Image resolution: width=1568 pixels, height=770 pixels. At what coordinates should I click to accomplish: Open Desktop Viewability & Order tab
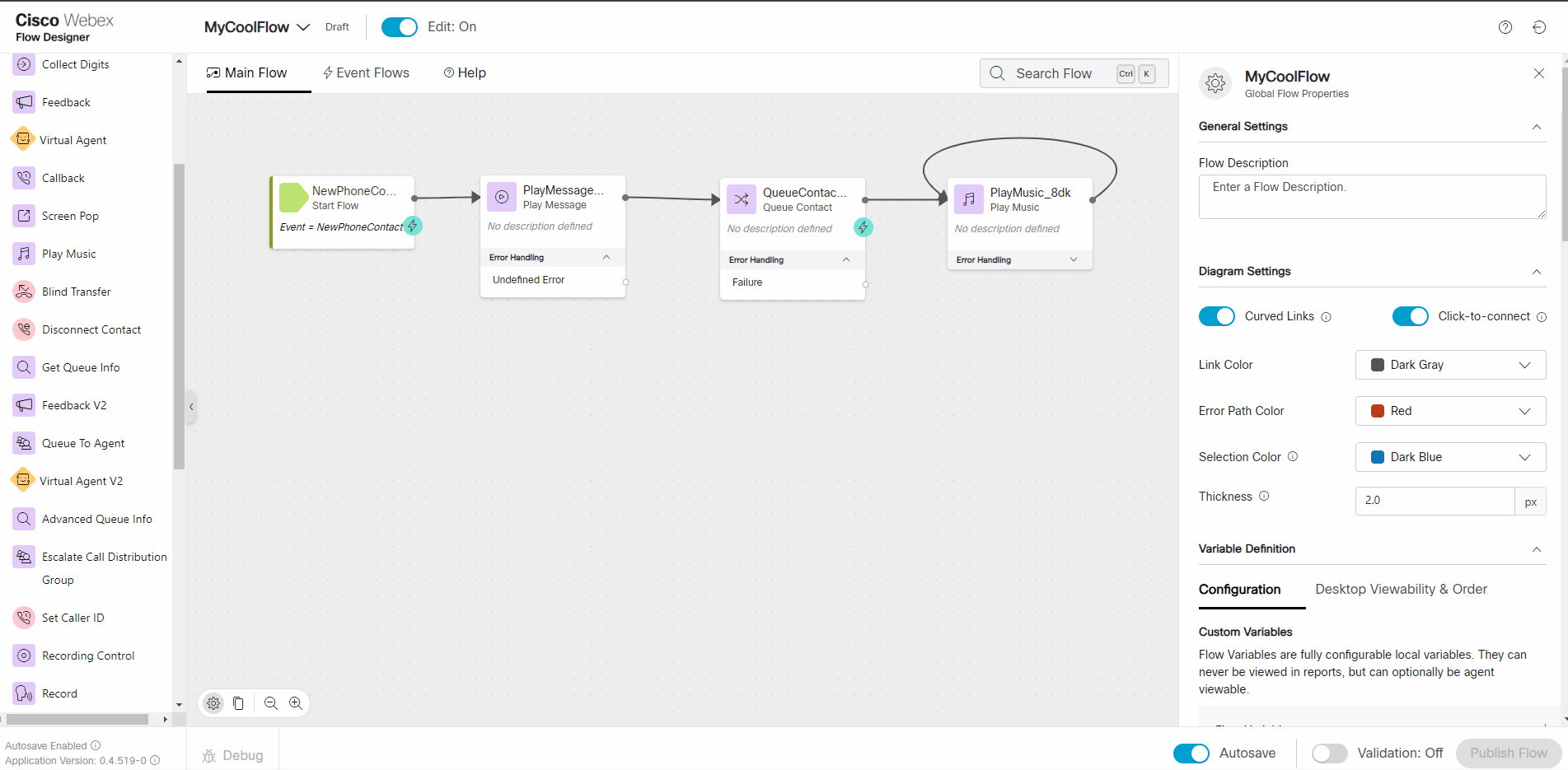pos(1401,590)
